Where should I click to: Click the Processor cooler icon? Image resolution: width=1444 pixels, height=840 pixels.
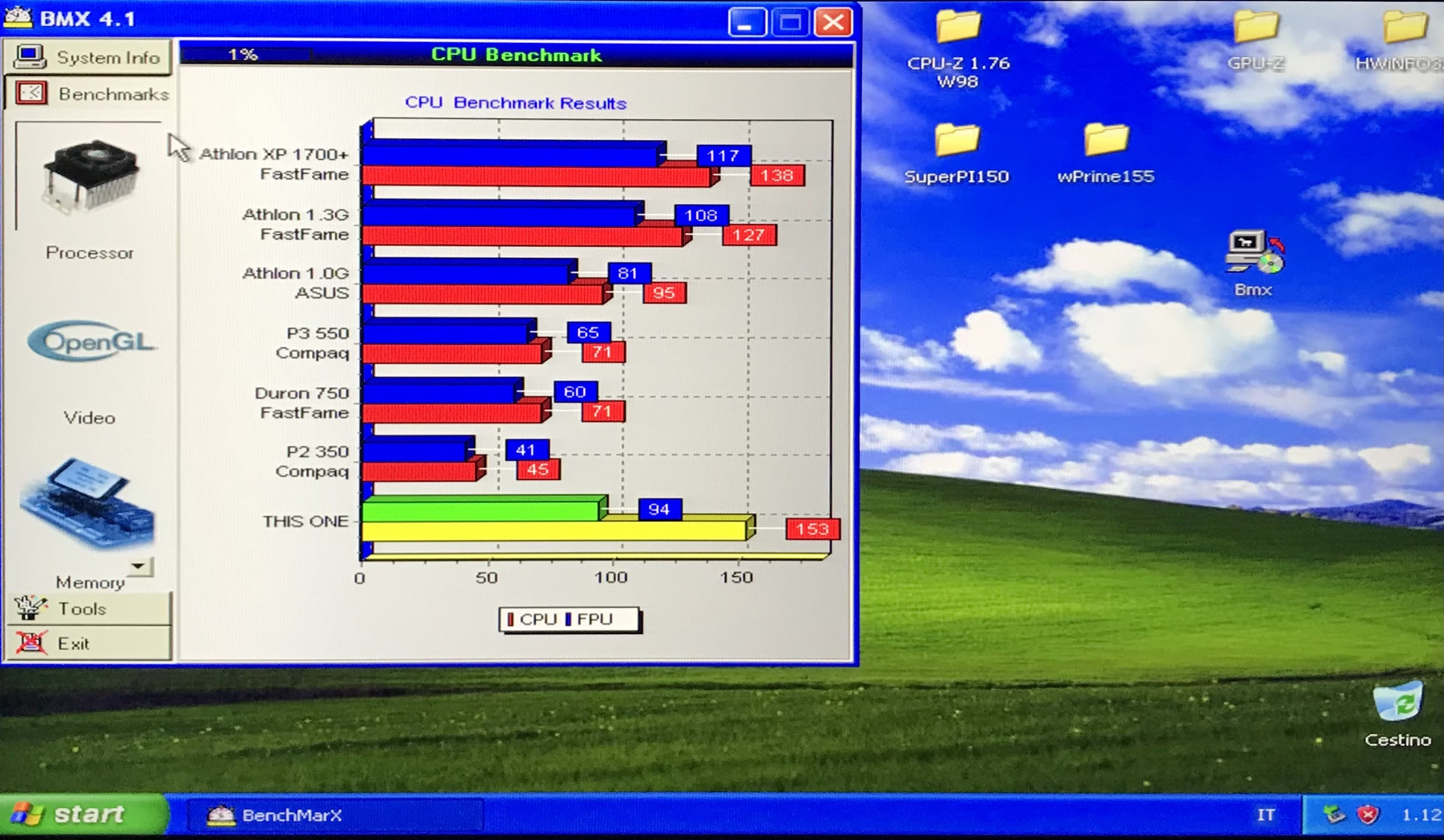[x=90, y=177]
